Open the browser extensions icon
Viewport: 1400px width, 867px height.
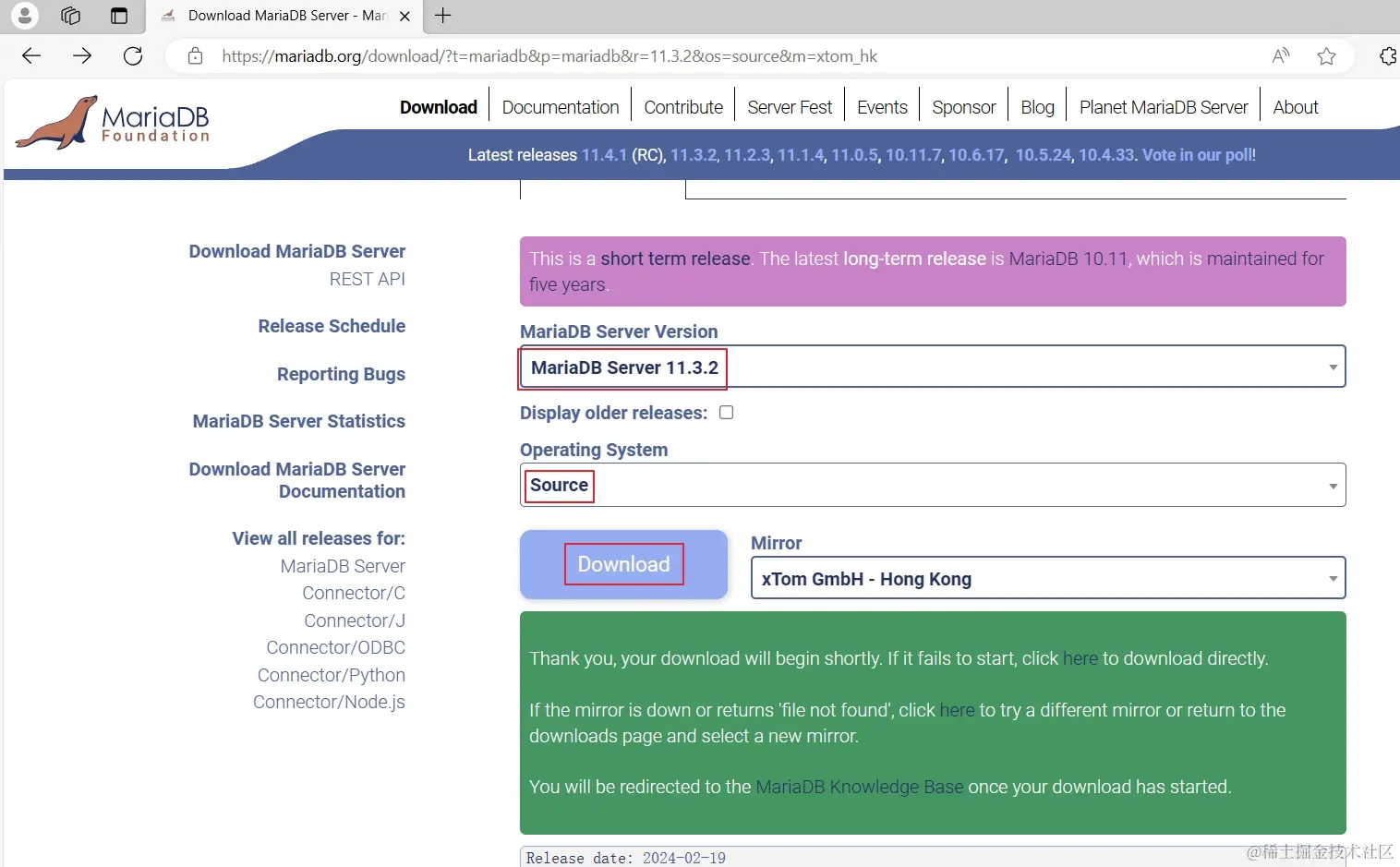point(1388,56)
